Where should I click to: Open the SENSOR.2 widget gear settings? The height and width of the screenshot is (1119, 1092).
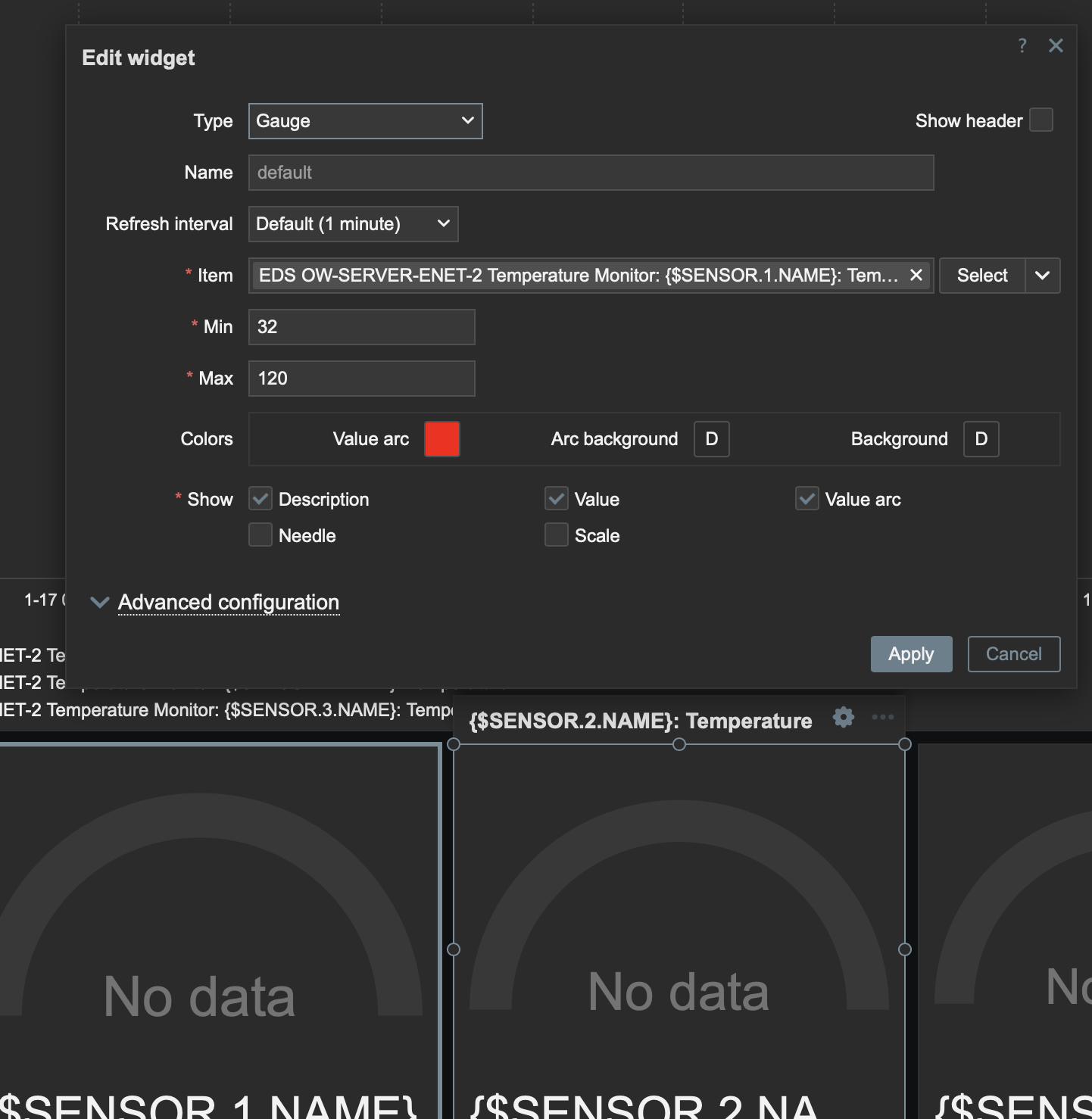(x=843, y=717)
